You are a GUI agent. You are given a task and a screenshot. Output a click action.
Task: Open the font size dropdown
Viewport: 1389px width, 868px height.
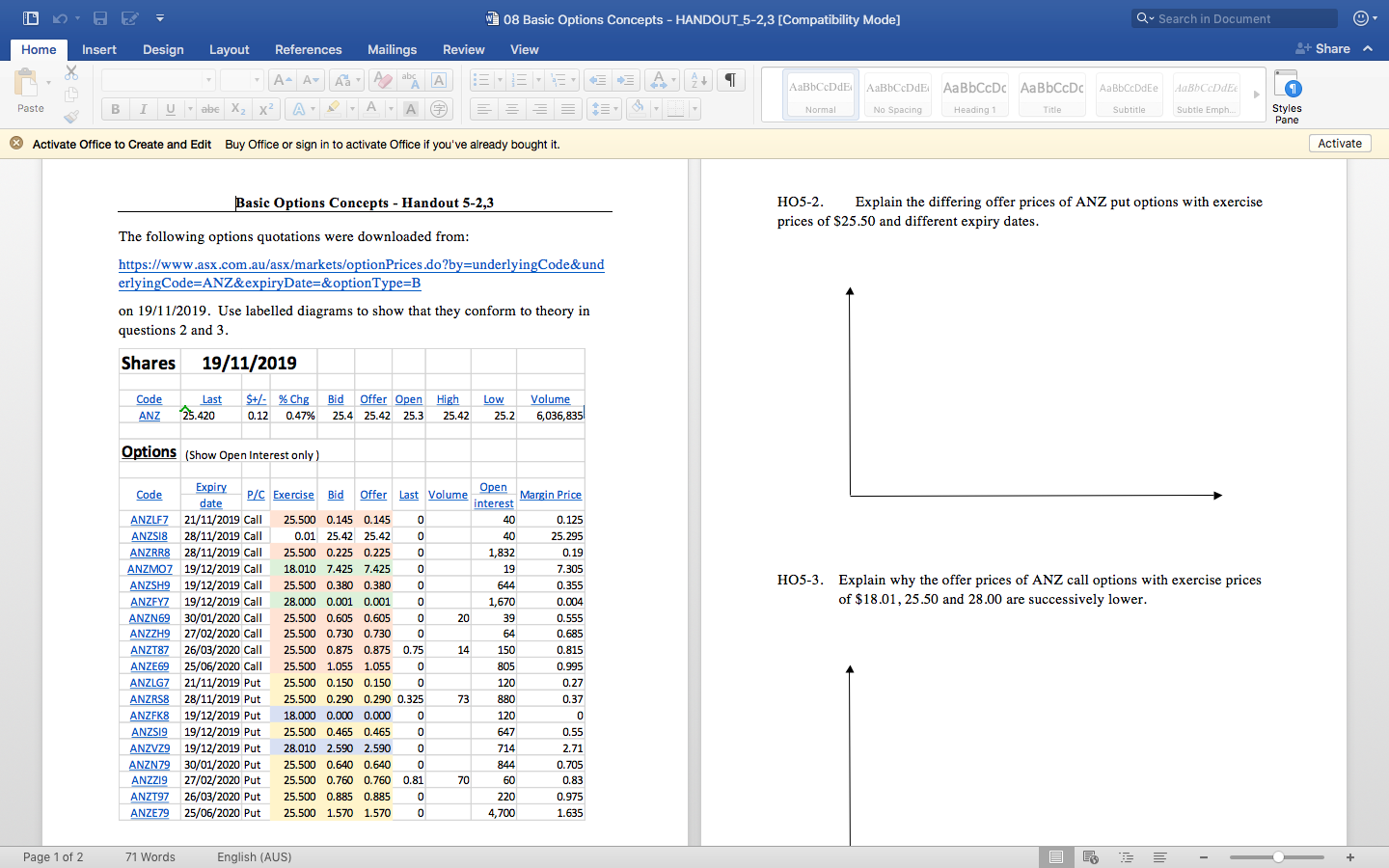point(257,80)
